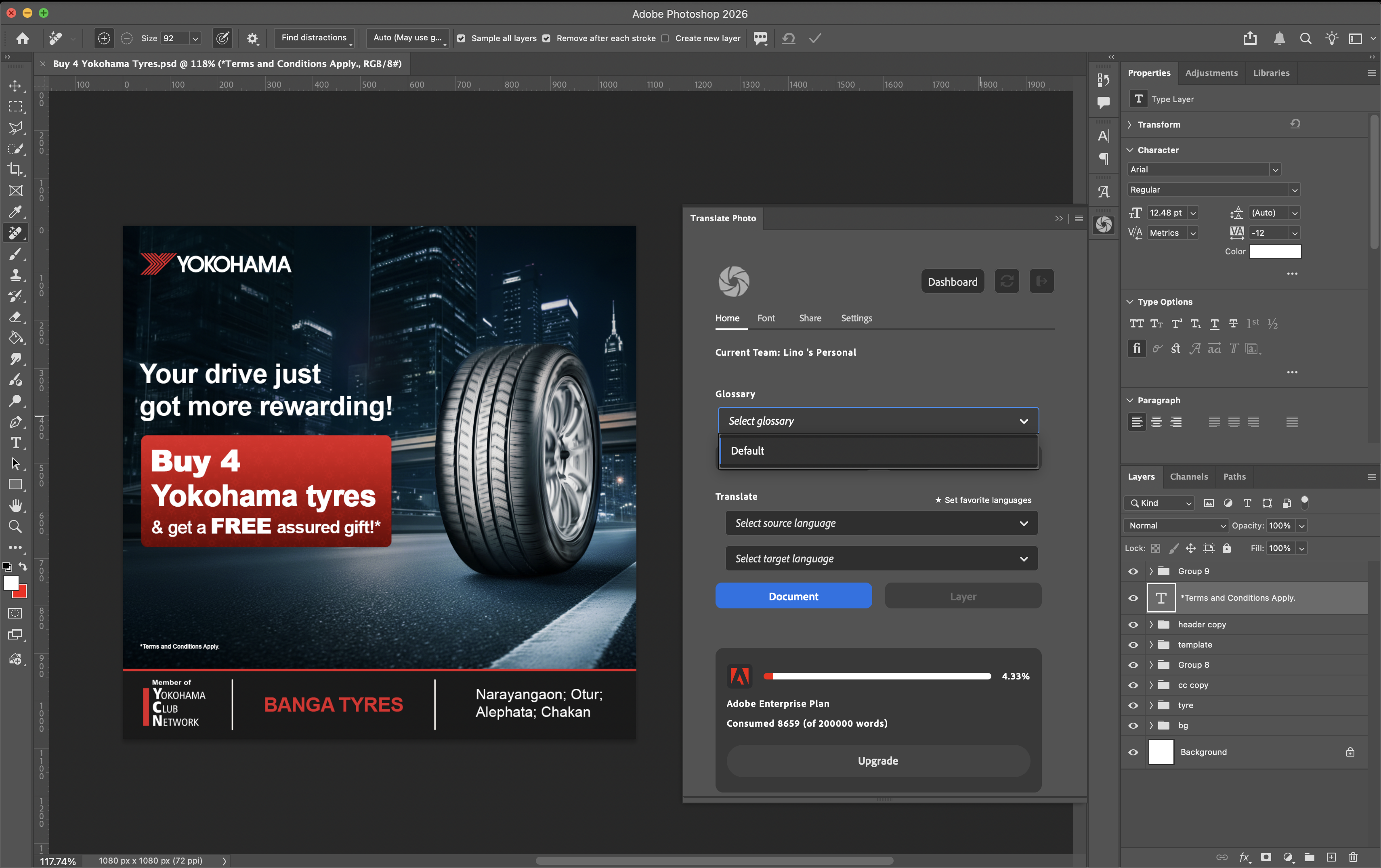Collapse the Character section
Image resolution: width=1381 pixels, height=868 pixels.
(x=1130, y=150)
